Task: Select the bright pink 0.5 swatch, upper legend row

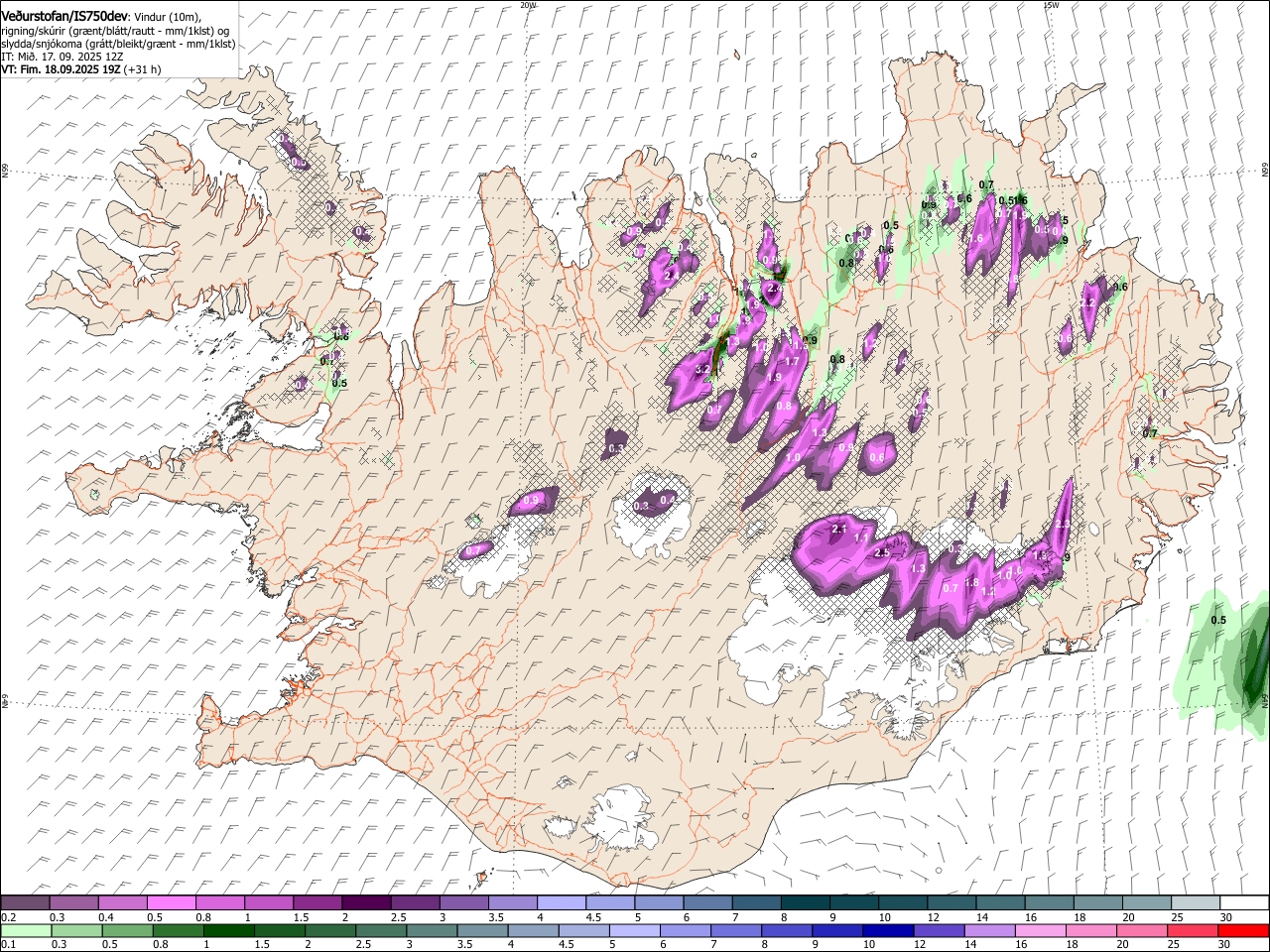Action: point(171,903)
